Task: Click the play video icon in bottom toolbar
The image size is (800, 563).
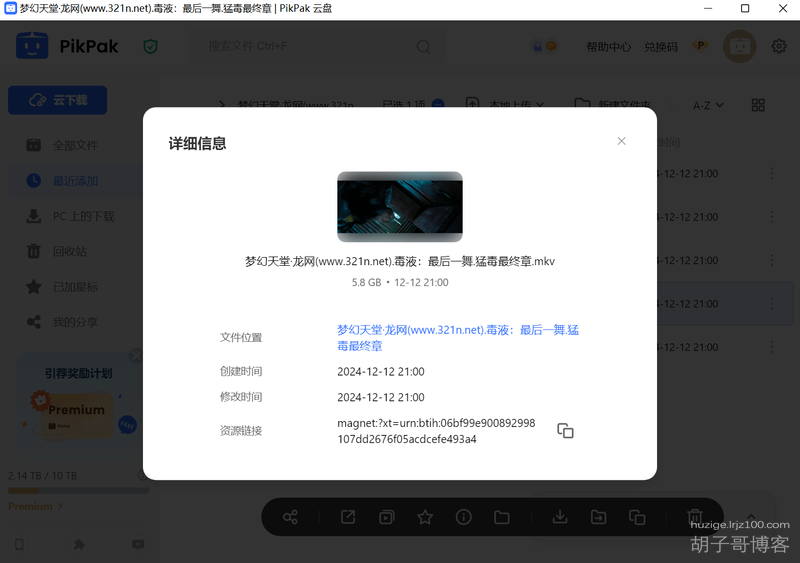Action: 387,517
